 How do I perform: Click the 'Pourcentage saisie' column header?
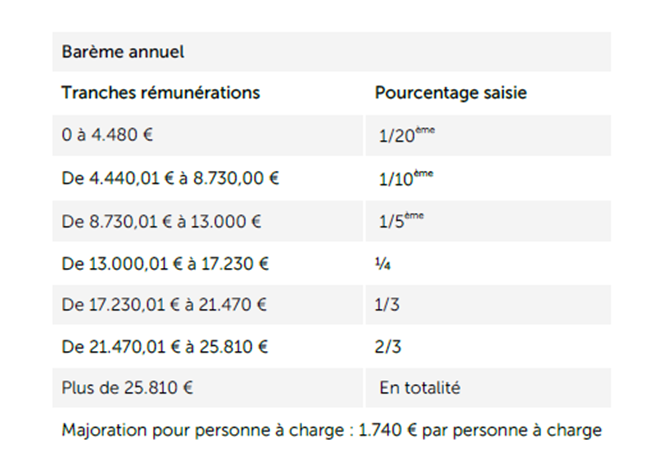click(x=451, y=93)
